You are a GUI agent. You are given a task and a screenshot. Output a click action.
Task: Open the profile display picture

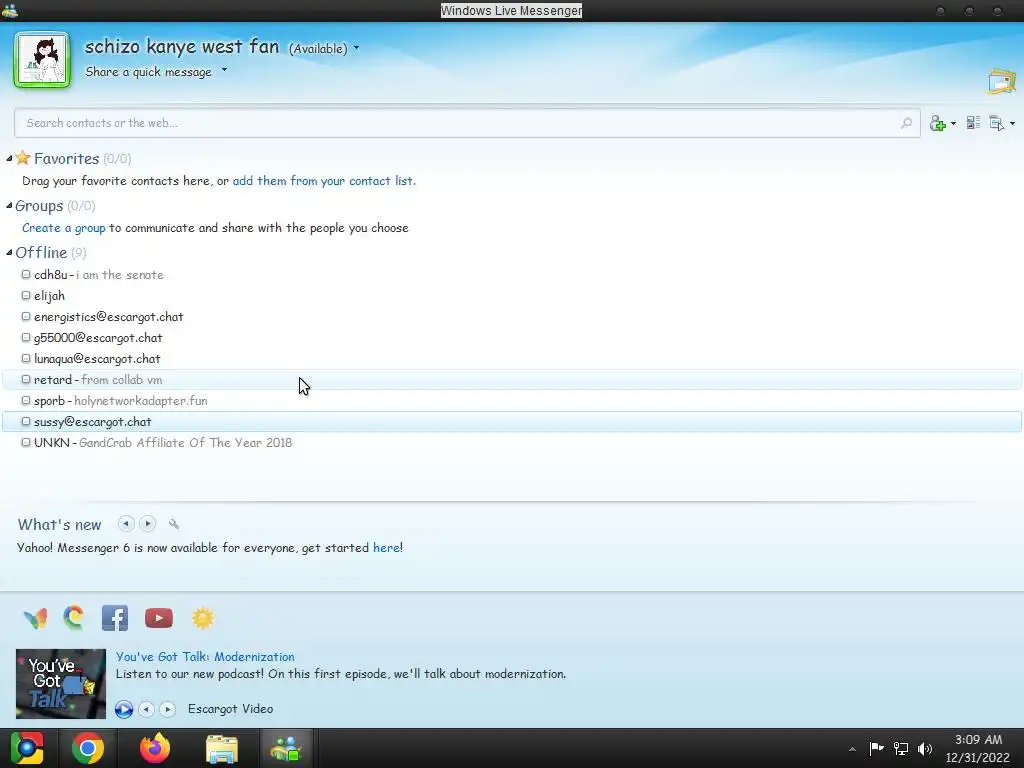pos(42,59)
